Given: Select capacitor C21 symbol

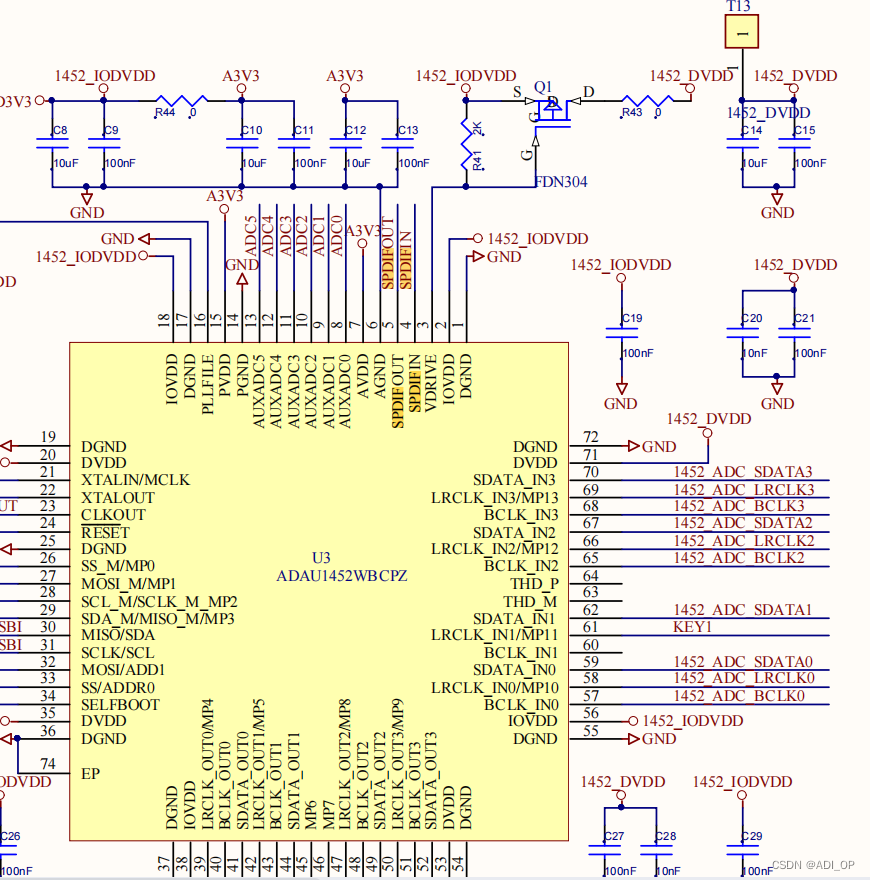Looking at the screenshot, I should click(x=794, y=333).
